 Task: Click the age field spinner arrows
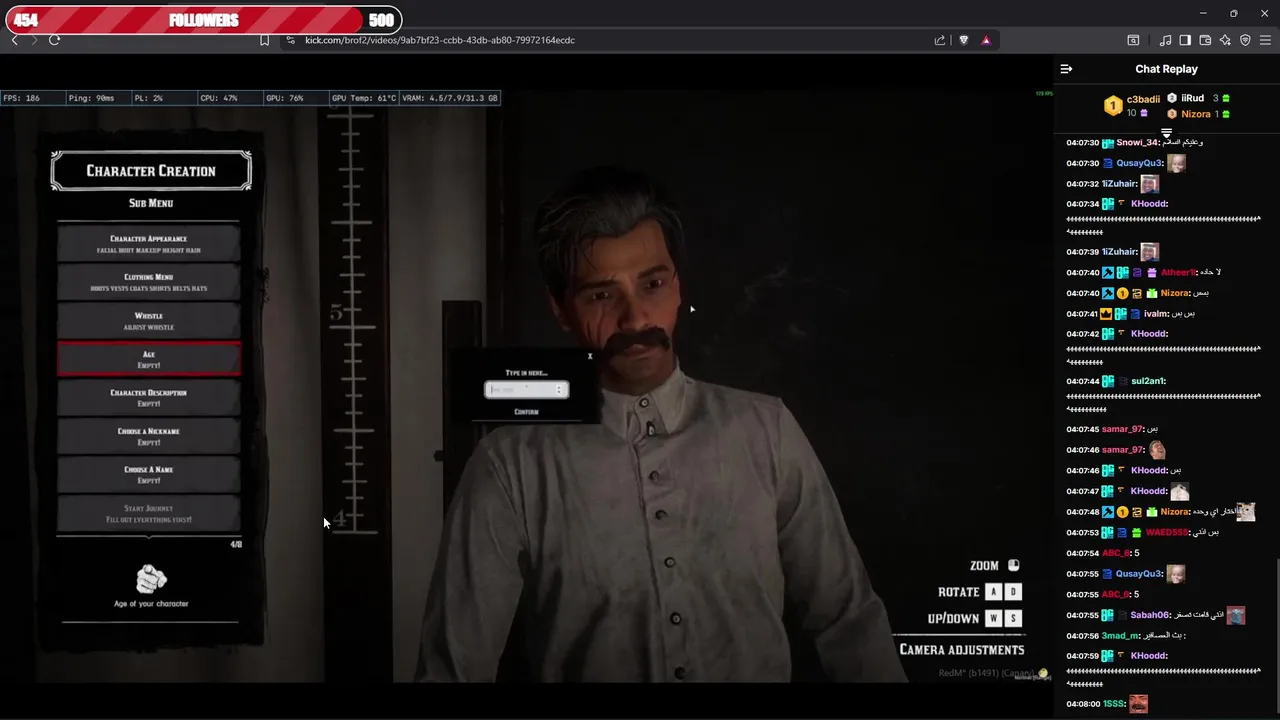pyautogui.click(x=560, y=390)
